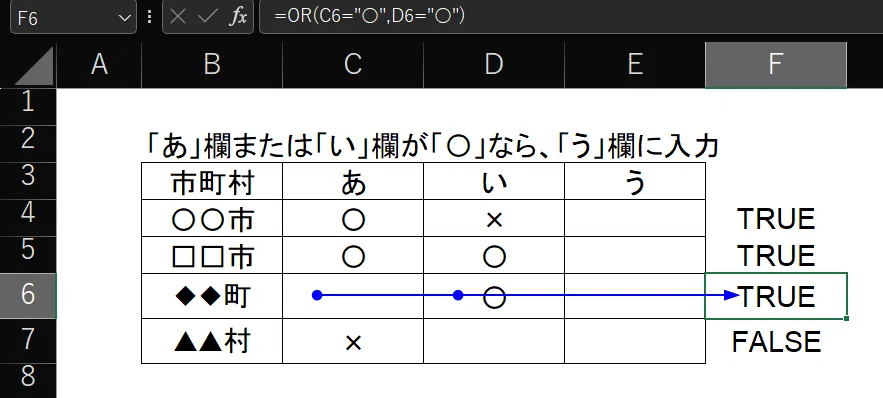The height and width of the screenshot is (398, 883).
Task: Click the fill handle of cell F6
Action: click(x=846, y=319)
